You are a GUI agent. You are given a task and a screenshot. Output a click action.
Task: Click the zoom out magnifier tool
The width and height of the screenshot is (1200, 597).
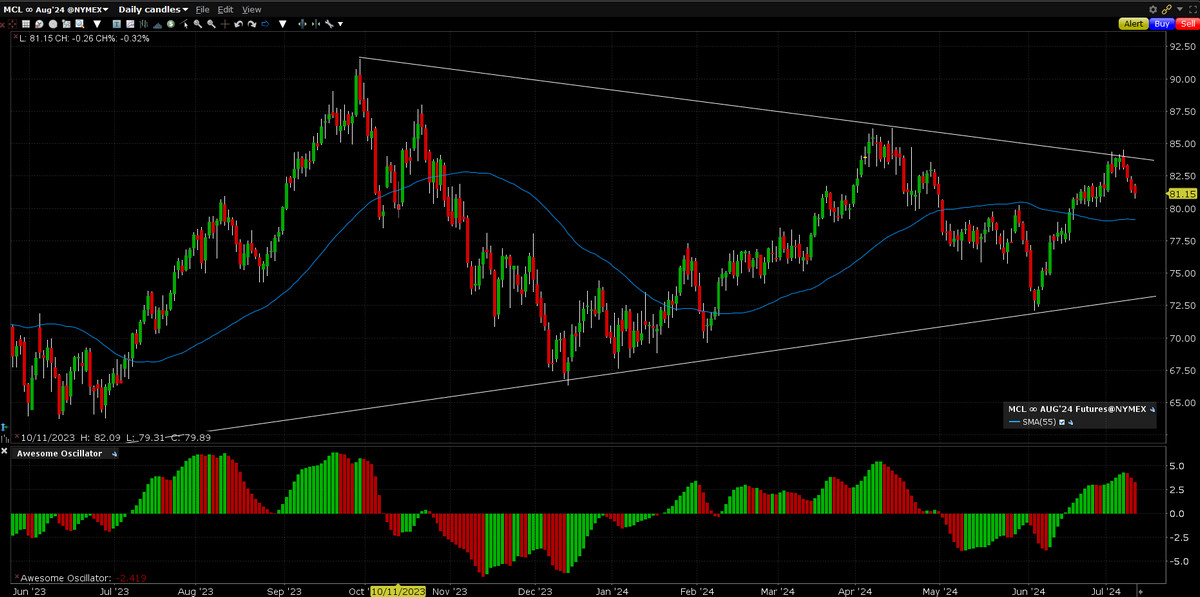click(210, 23)
